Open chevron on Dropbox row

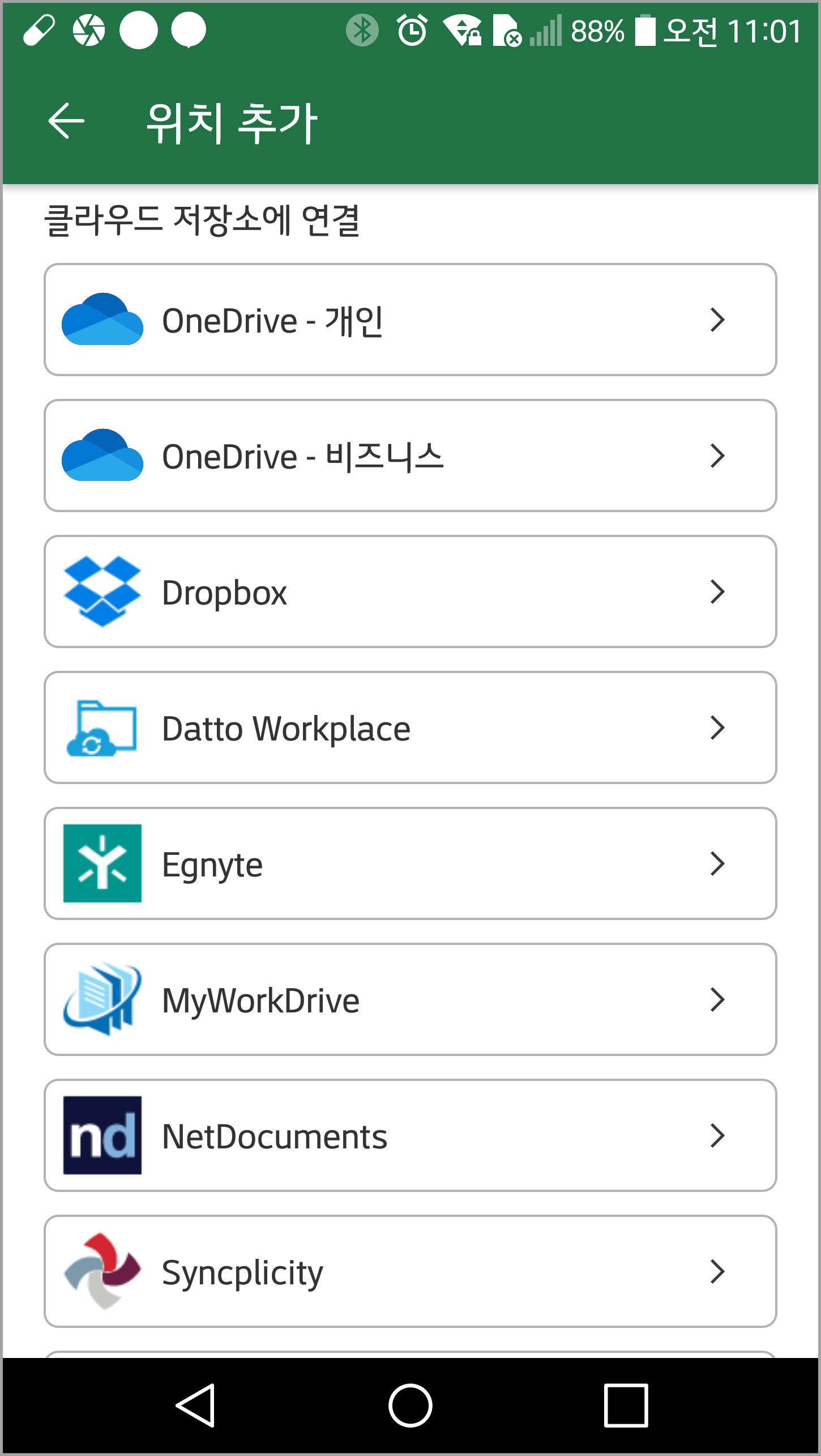tap(717, 591)
